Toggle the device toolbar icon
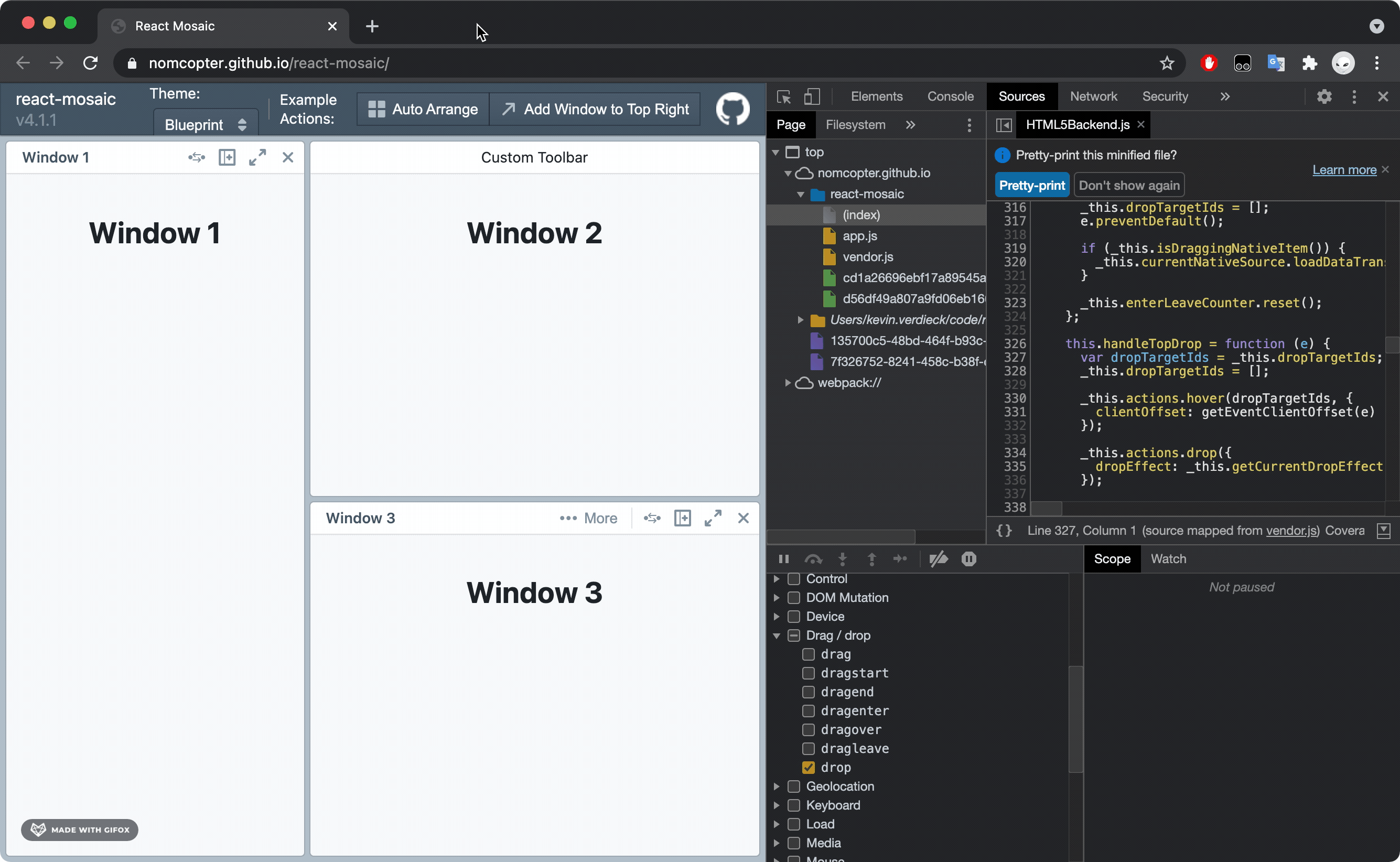The width and height of the screenshot is (1400, 862). pos(812,97)
